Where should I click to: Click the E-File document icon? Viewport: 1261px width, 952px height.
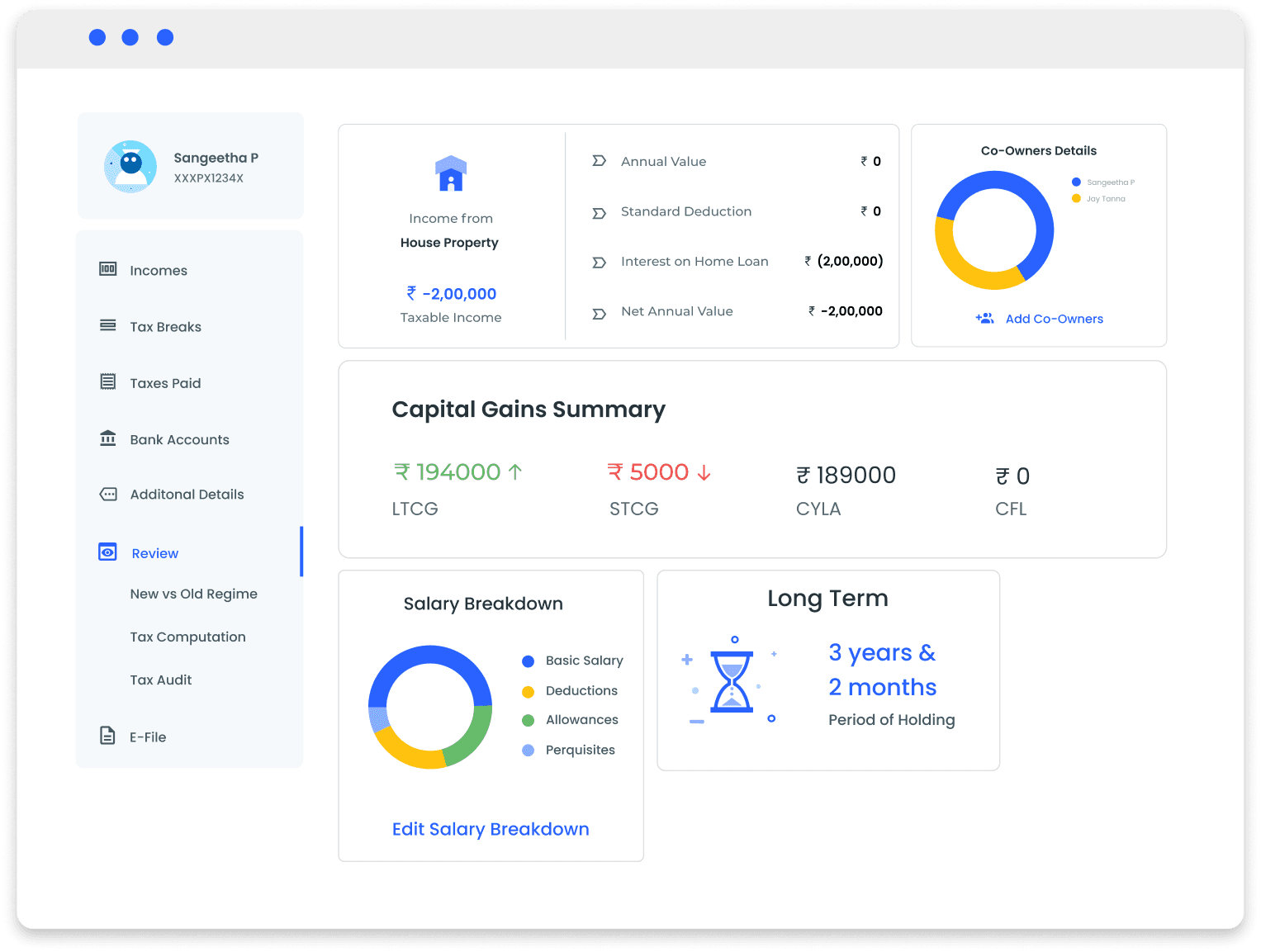point(107,736)
